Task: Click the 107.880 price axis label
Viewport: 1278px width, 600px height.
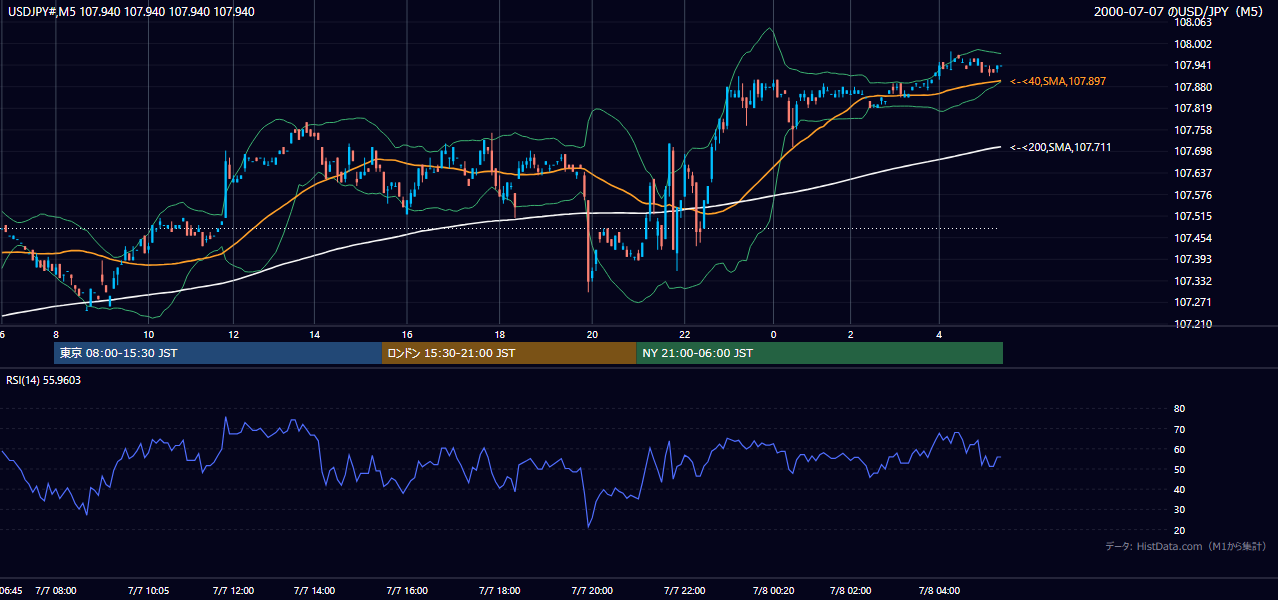Action: pos(1193,87)
